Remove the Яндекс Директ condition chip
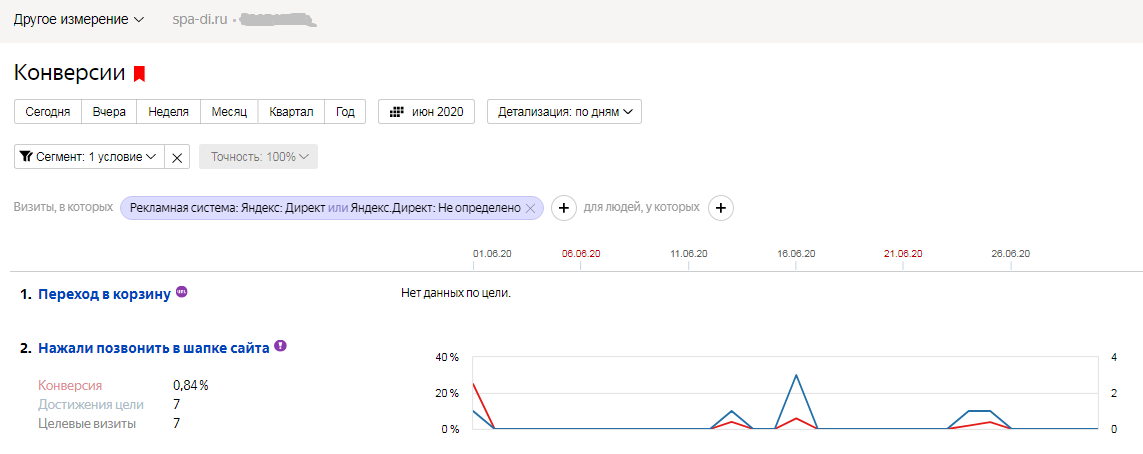Image resolution: width=1143 pixels, height=454 pixels. 531,208
